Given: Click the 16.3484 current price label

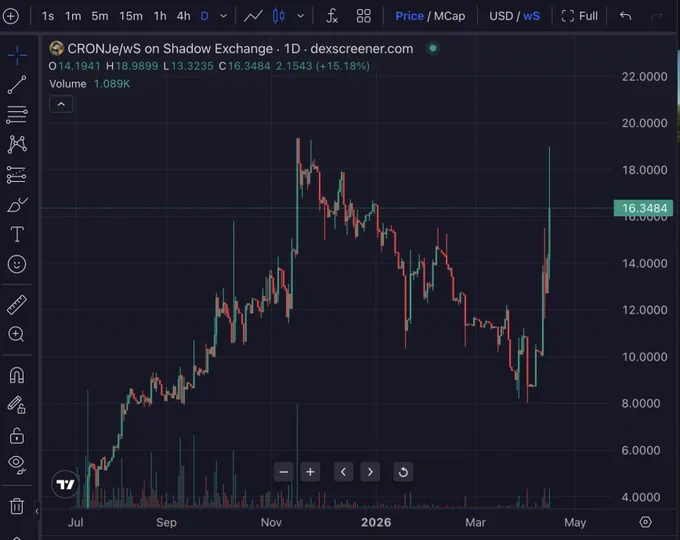Looking at the screenshot, I should pyautogui.click(x=644, y=208).
